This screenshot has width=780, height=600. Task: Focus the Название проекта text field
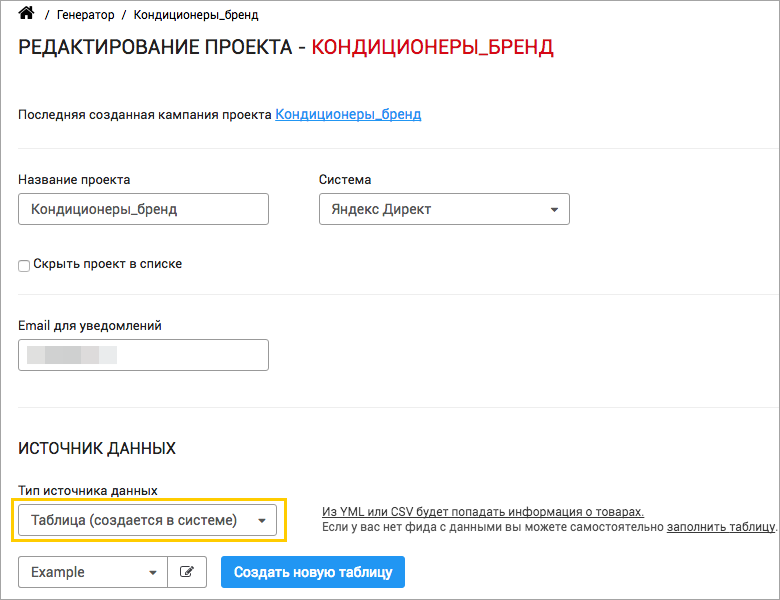click(143, 209)
